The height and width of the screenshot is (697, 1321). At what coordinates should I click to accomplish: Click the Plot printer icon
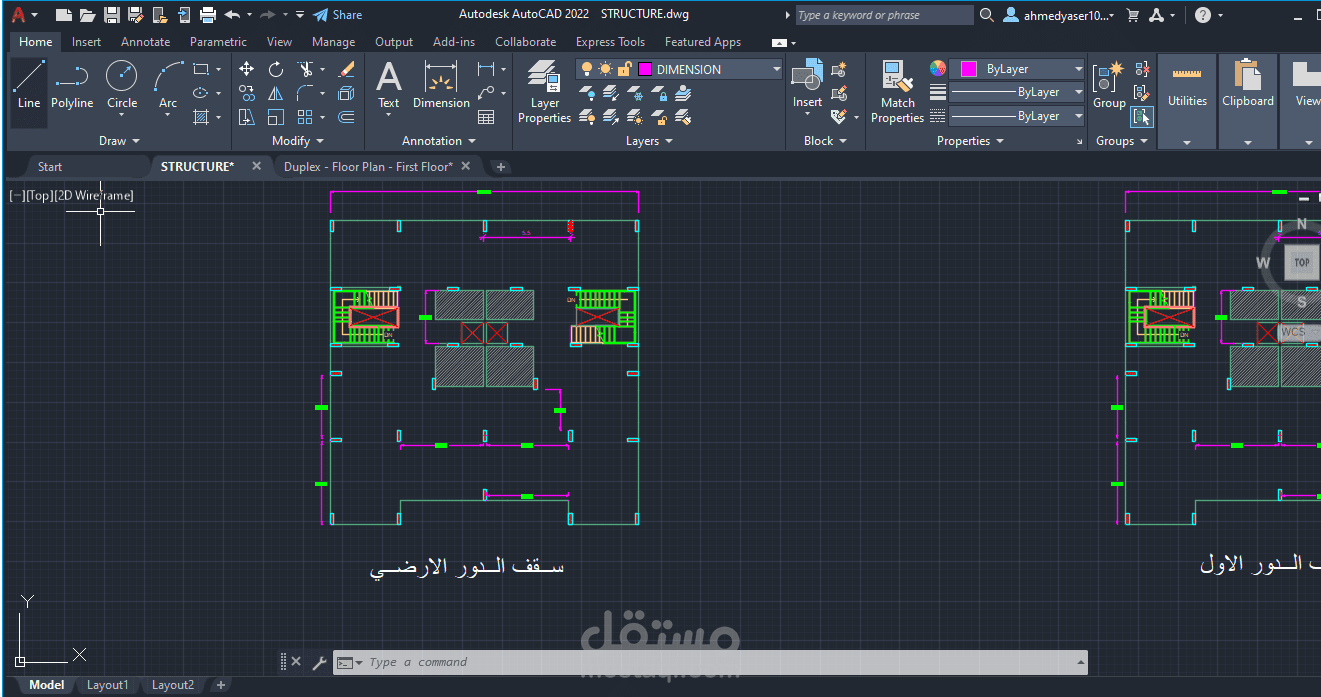tap(208, 15)
